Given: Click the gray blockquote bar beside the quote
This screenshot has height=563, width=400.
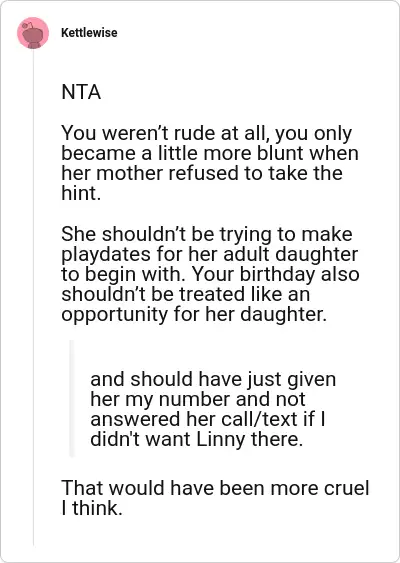Looking at the screenshot, I should click(71, 399).
